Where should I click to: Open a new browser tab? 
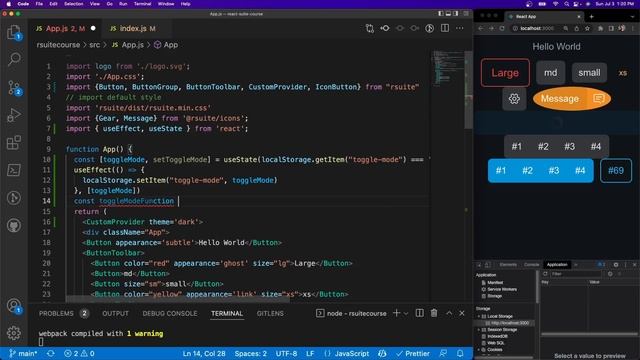point(591,17)
